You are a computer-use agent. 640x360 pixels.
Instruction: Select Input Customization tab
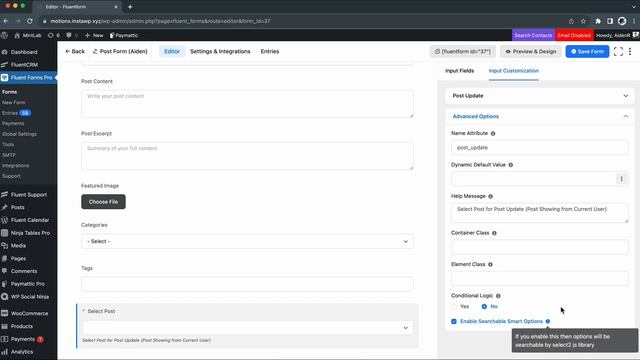pyautogui.click(x=513, y=71)
